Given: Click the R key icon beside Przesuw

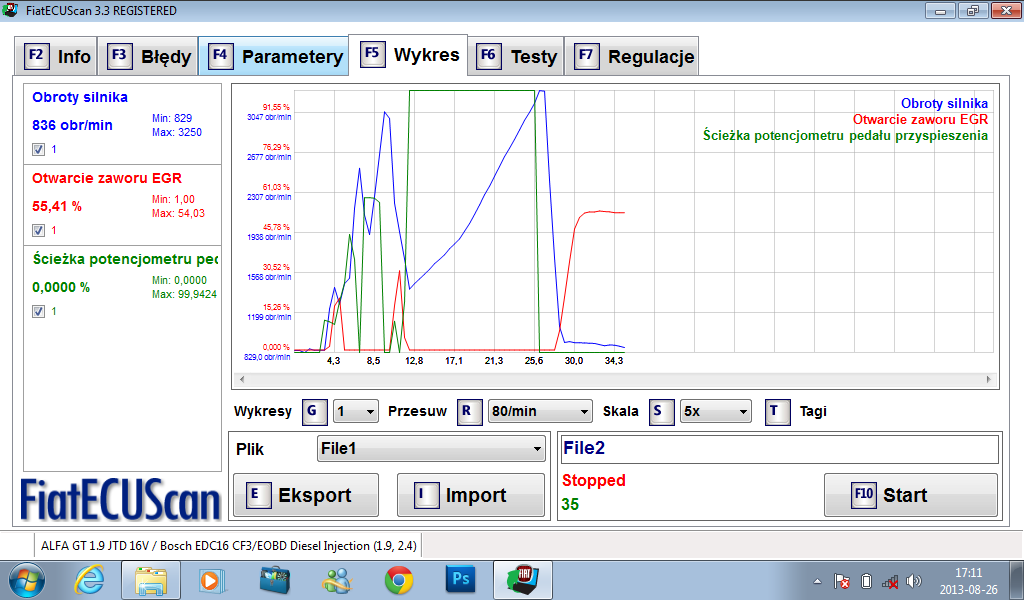Looking at the screenshot, I should (x=470, y=411).
